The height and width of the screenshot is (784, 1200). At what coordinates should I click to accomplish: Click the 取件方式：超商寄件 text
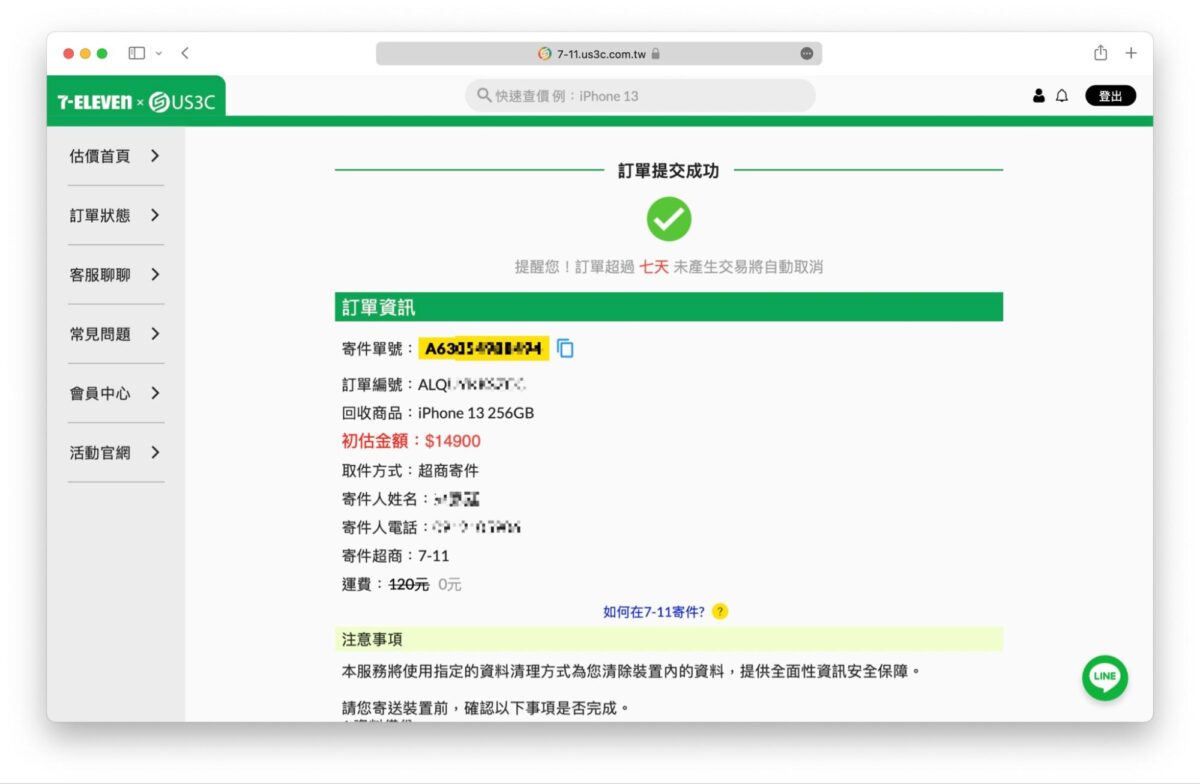click(x=410, y=470)
